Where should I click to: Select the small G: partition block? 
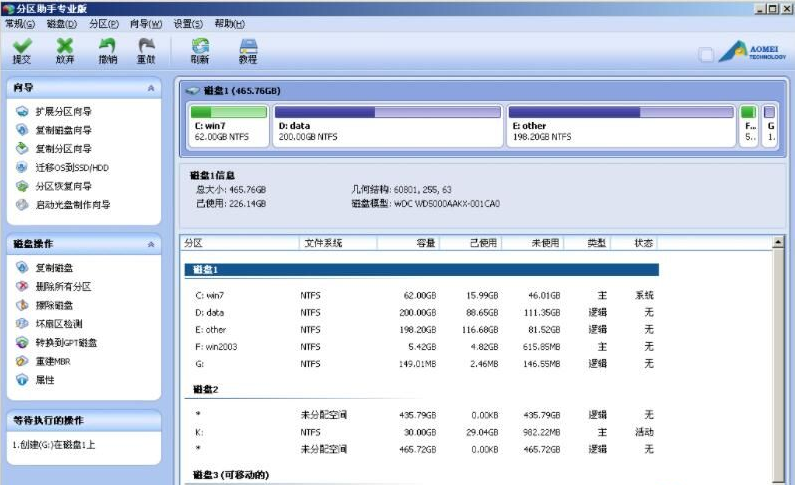coord(770,125)
